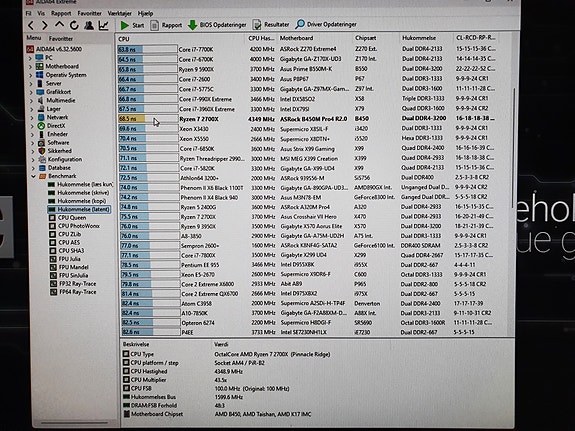Click the Up level arrow icon
575x431 pixels.
tap(59, 25)
